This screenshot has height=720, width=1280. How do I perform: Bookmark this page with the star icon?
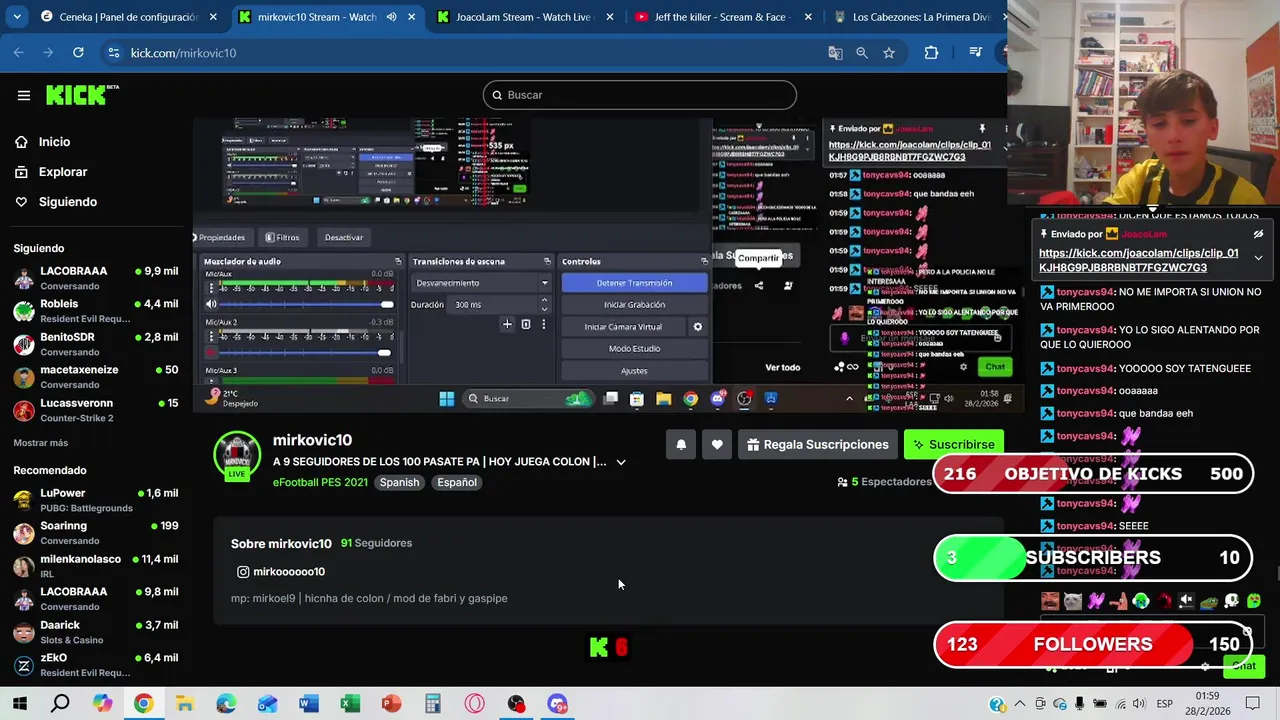889,53
